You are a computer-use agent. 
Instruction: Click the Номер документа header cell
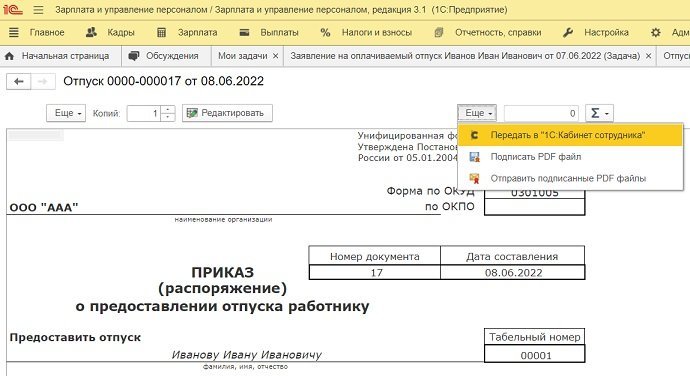375,256
